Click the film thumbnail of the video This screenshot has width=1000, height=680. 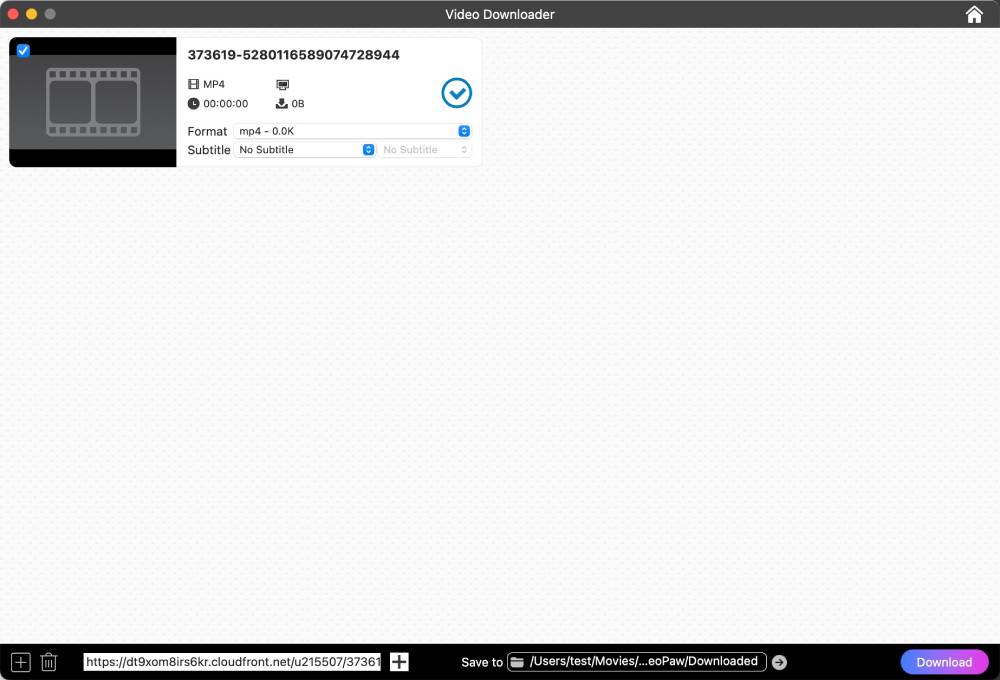point(92,101)
